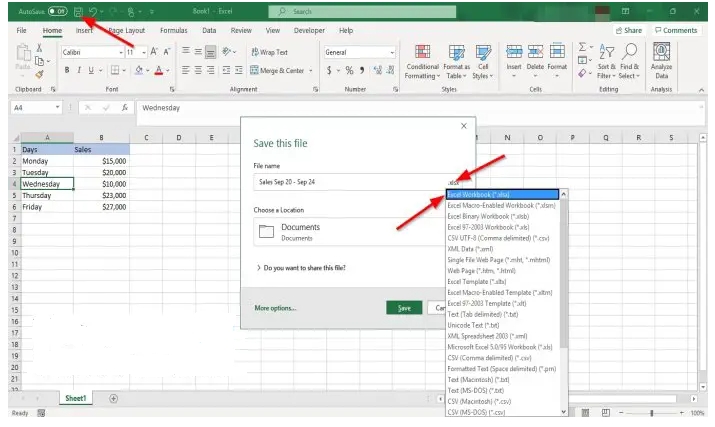Image resolution: width=715 pixels, height=427 pixels.
Task: Choose Documents location in save dialog
Action: (349, 232)
